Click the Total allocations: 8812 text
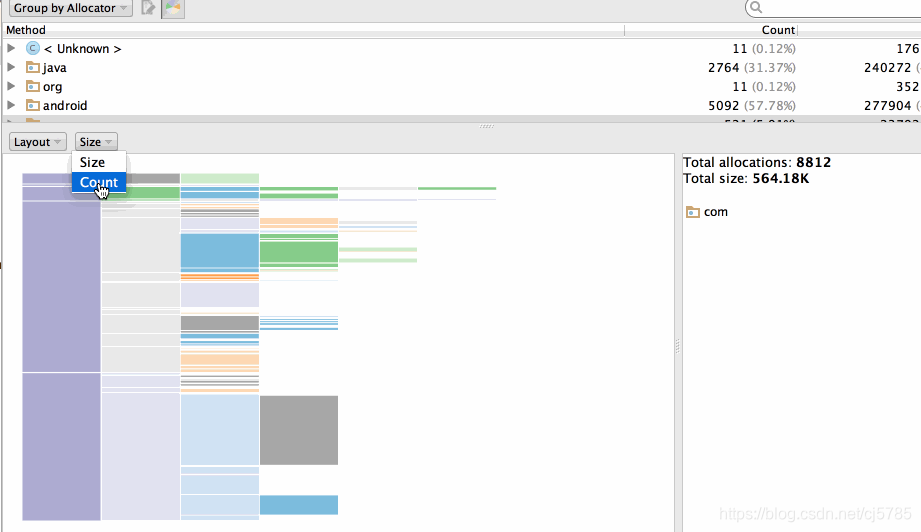921x532 pixels. click(x=757, y=163)
